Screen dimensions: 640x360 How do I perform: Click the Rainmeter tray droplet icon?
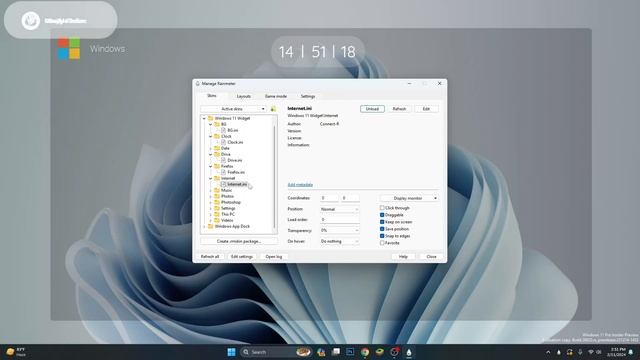point(559,352)
